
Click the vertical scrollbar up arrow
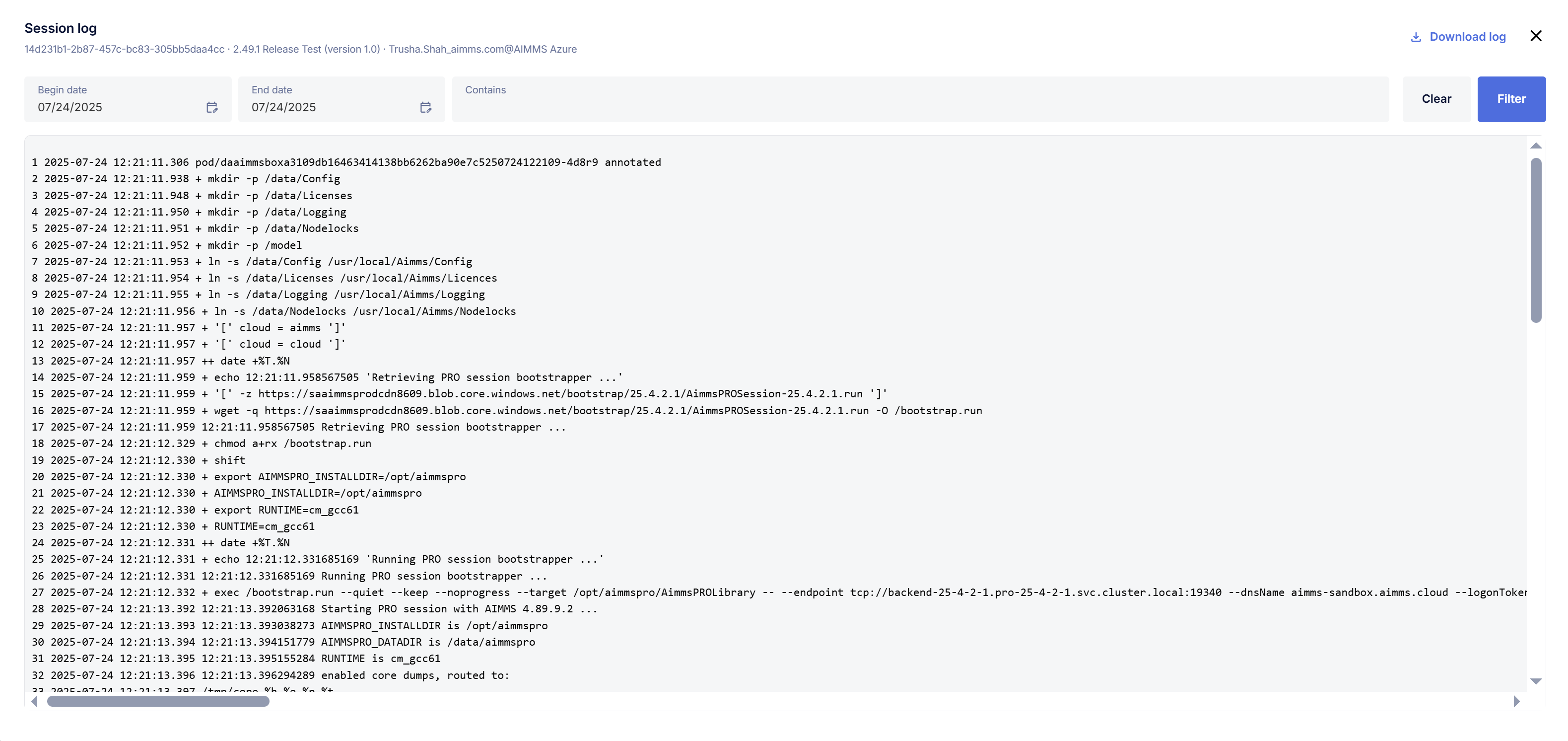1536,146
